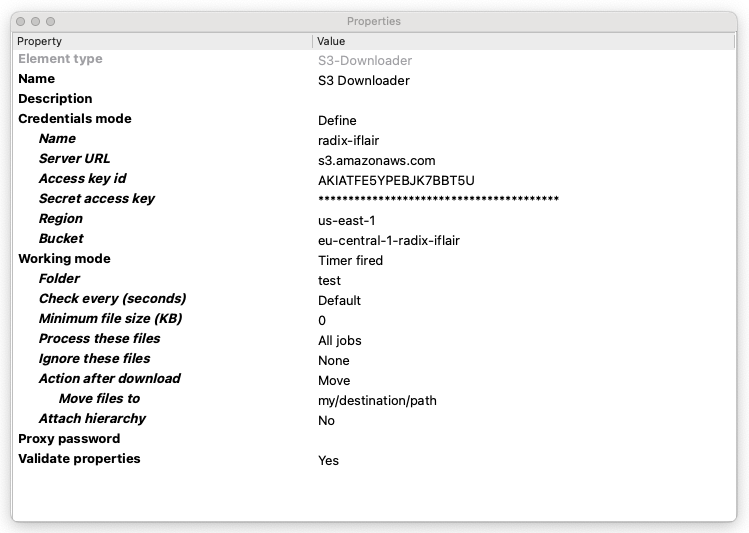Screen dimensions: 749x533
Task: Click the Folder value test
Action: (x=329, y=281)
